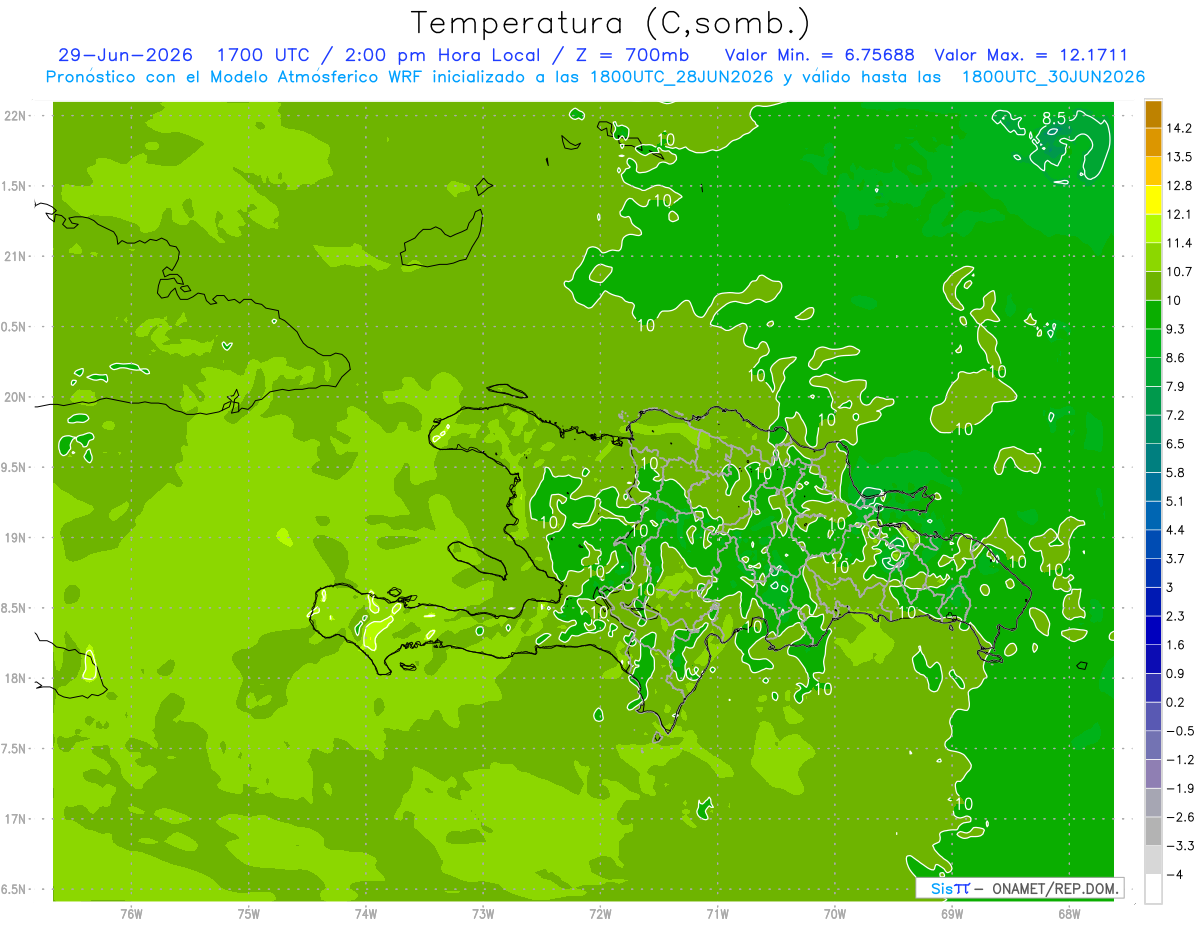Click the "-4" color scale value

[x=1176, y=875]
